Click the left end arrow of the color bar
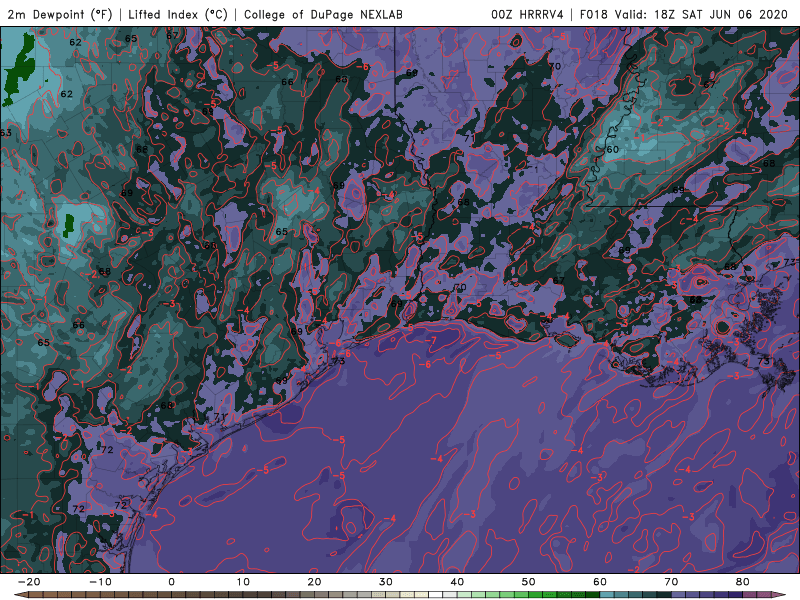Viewport: 800px width, 600px height. coord(20,595)
